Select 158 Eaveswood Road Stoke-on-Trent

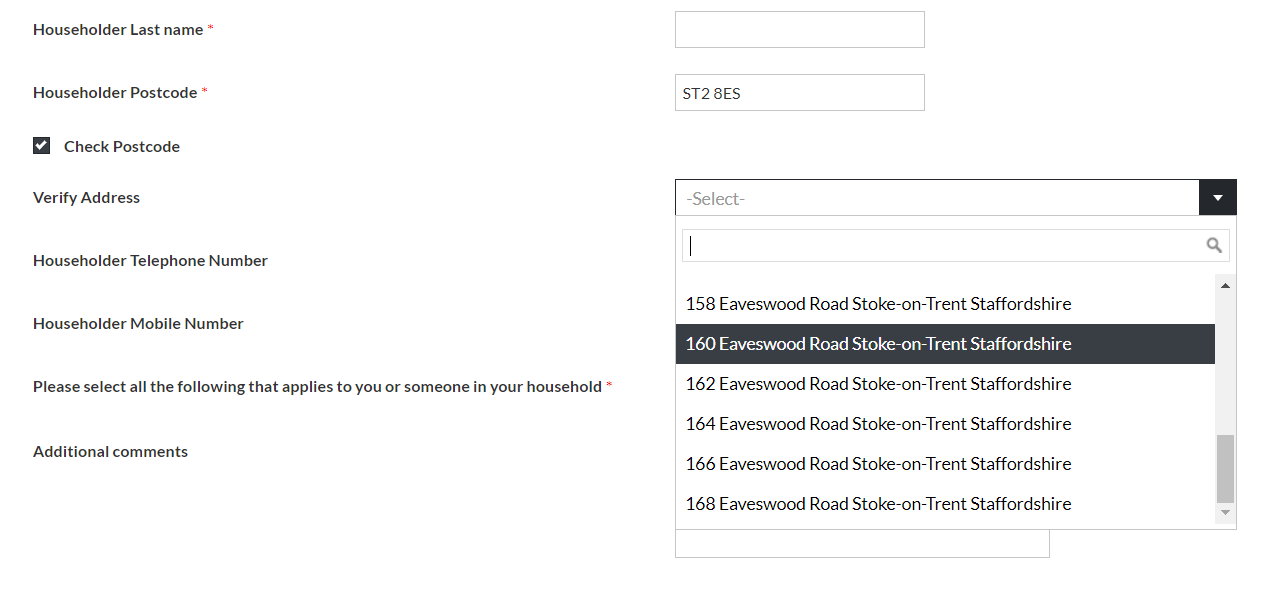click(877, 303)
